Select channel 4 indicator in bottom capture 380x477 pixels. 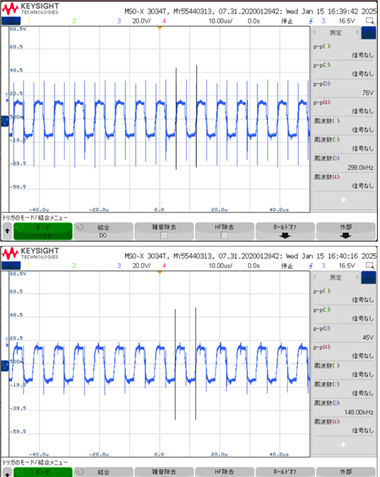point(164,266)
